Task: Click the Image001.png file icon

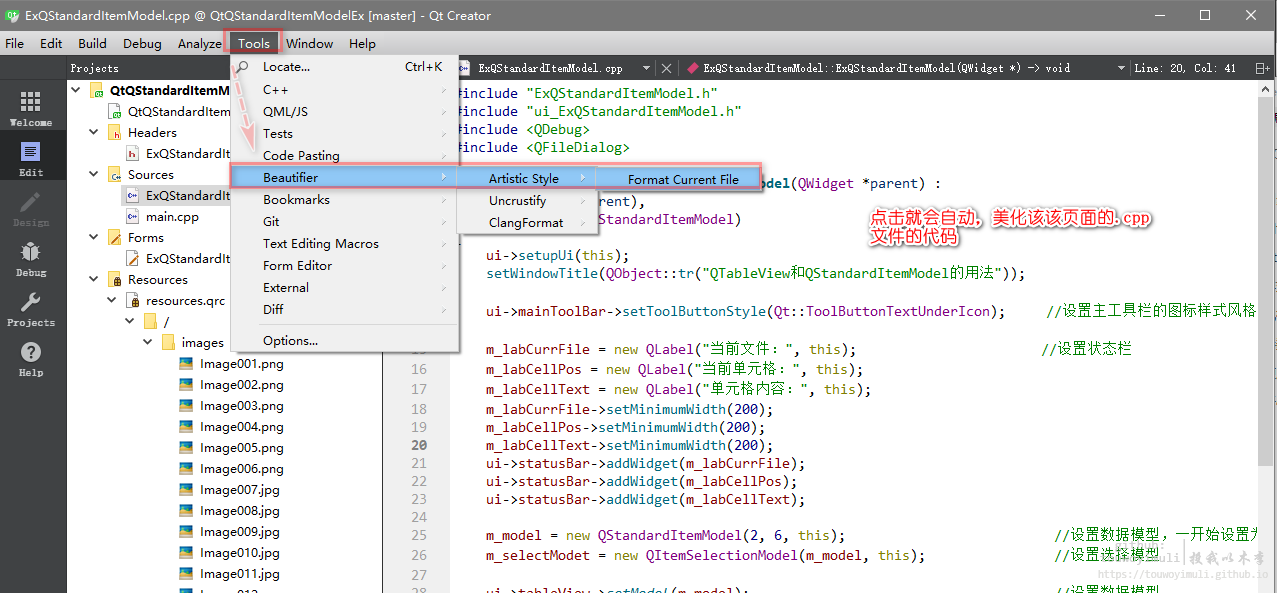Action: [x=186, y=364]
